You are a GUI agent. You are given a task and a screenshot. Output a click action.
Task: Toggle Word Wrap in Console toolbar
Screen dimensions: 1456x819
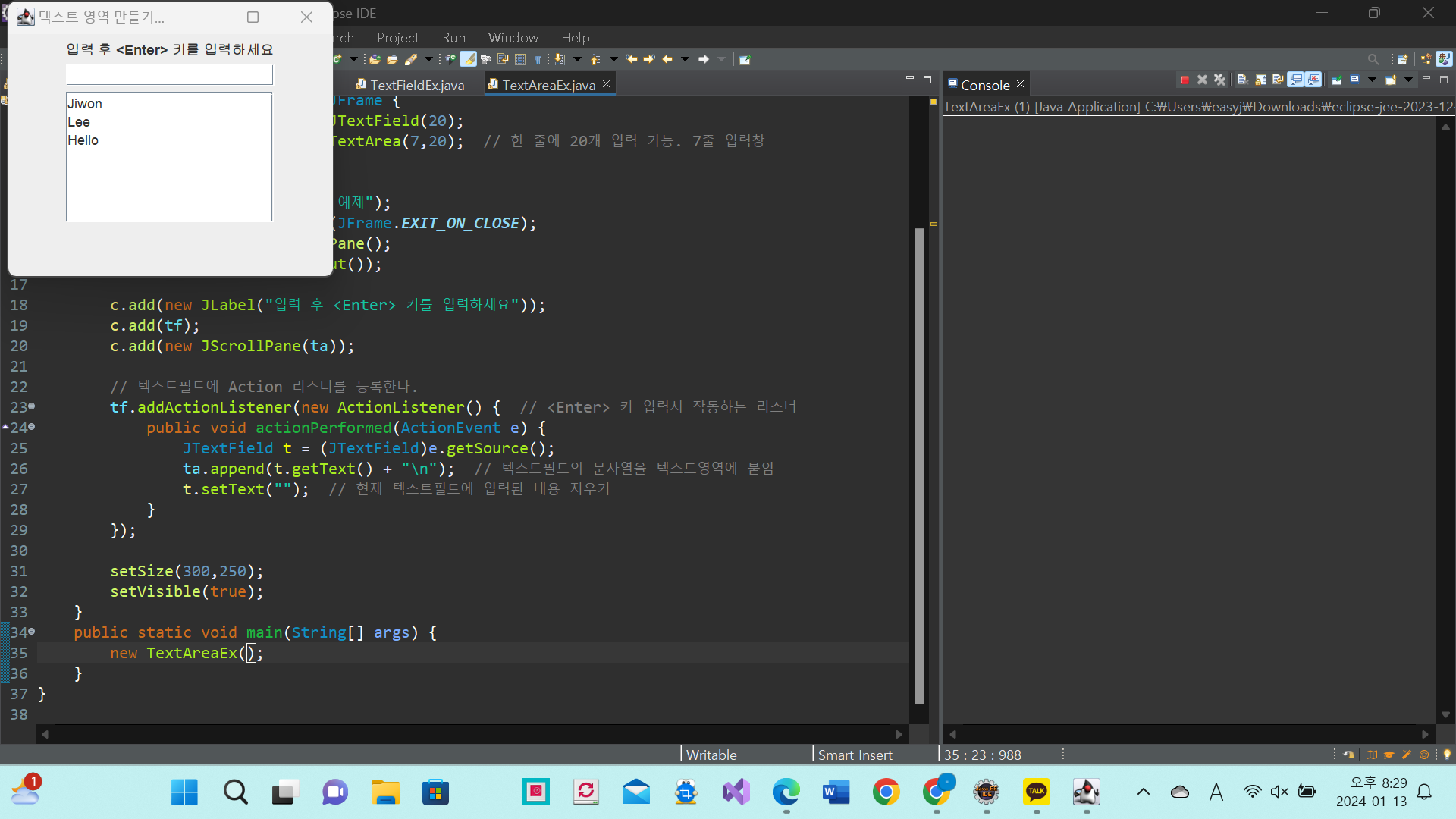(x=1278, y=80)
